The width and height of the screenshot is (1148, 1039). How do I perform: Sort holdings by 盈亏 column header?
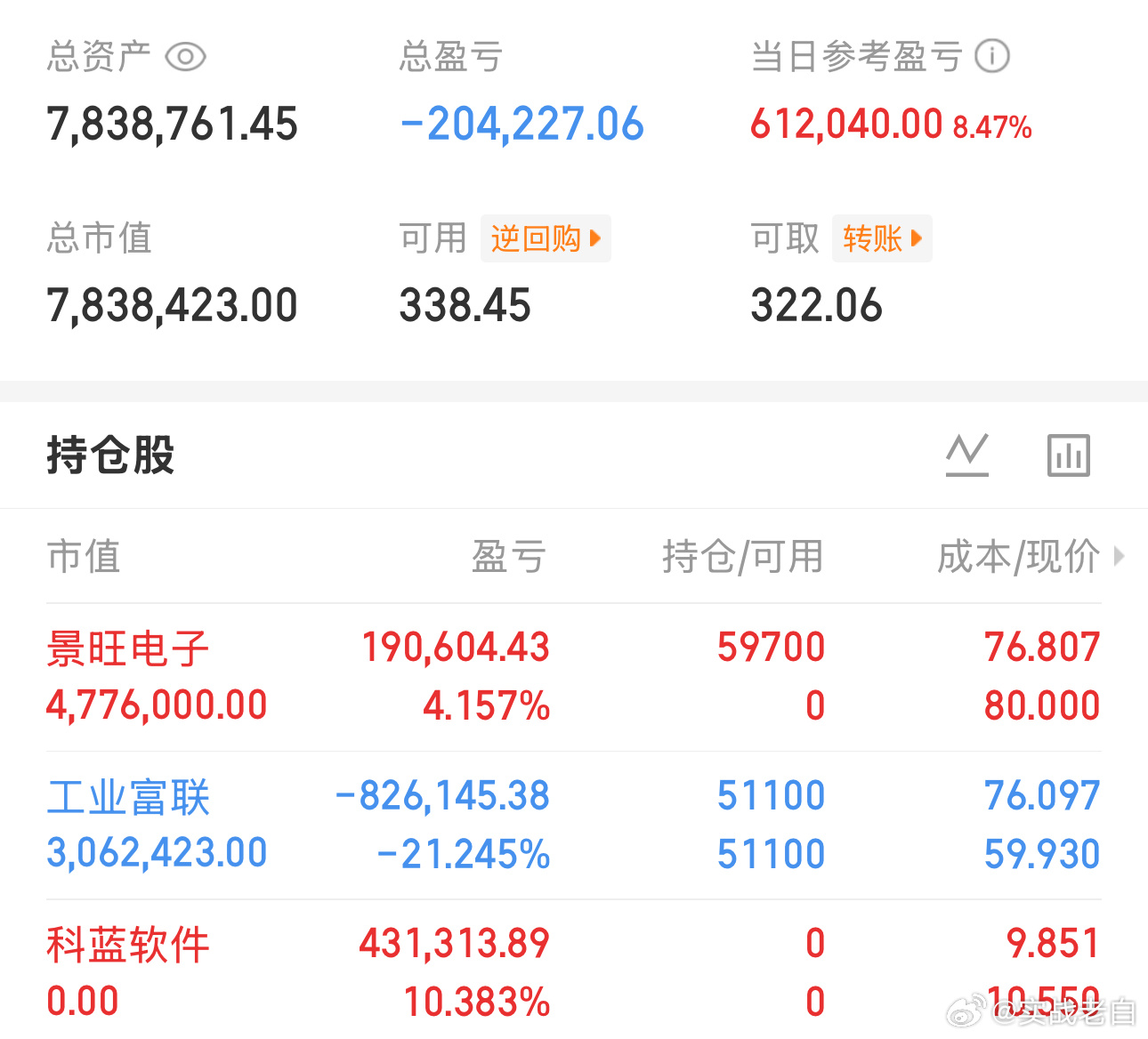tap(509, 557)
